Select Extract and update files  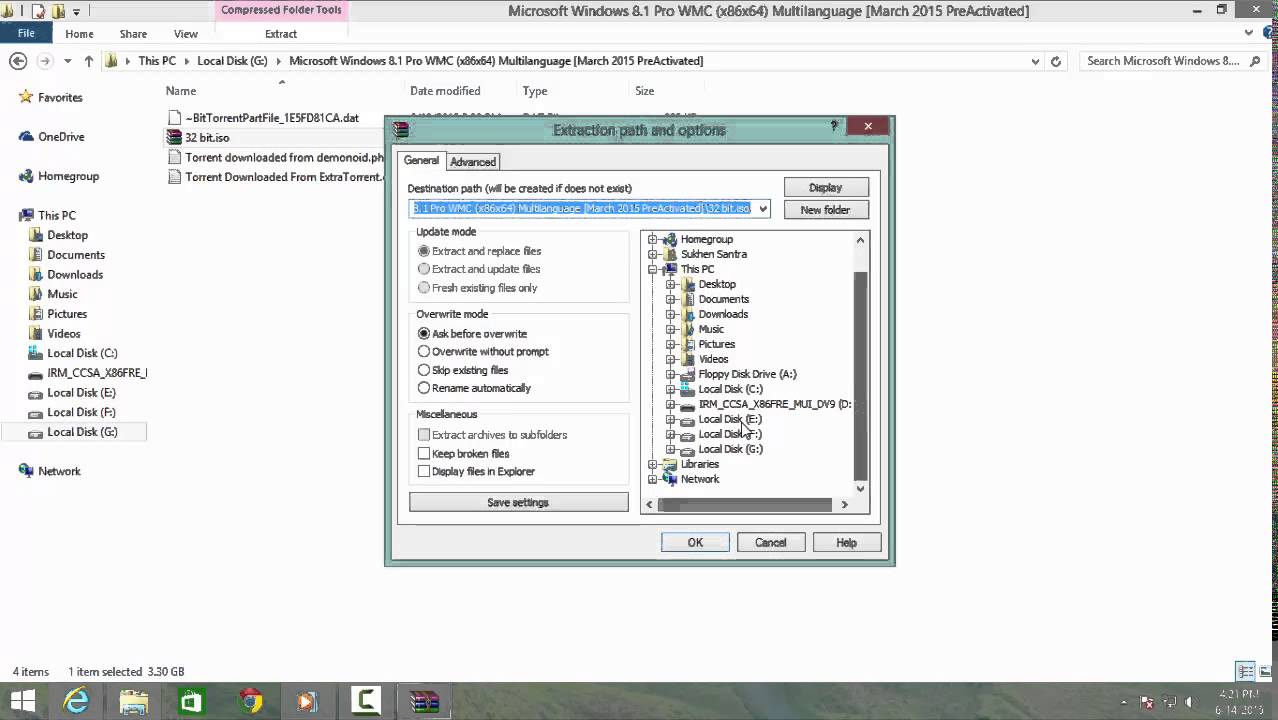[479, 269]
